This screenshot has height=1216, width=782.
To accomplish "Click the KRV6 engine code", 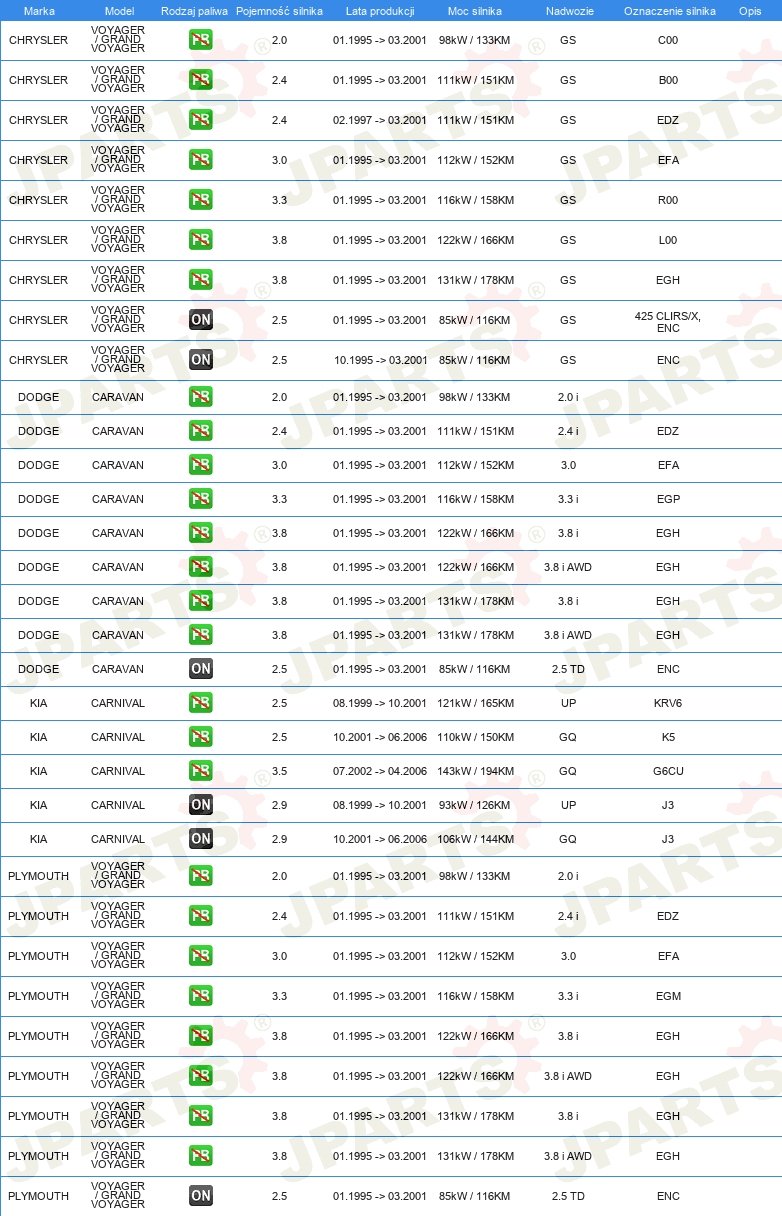I will [x=668, y=703].
